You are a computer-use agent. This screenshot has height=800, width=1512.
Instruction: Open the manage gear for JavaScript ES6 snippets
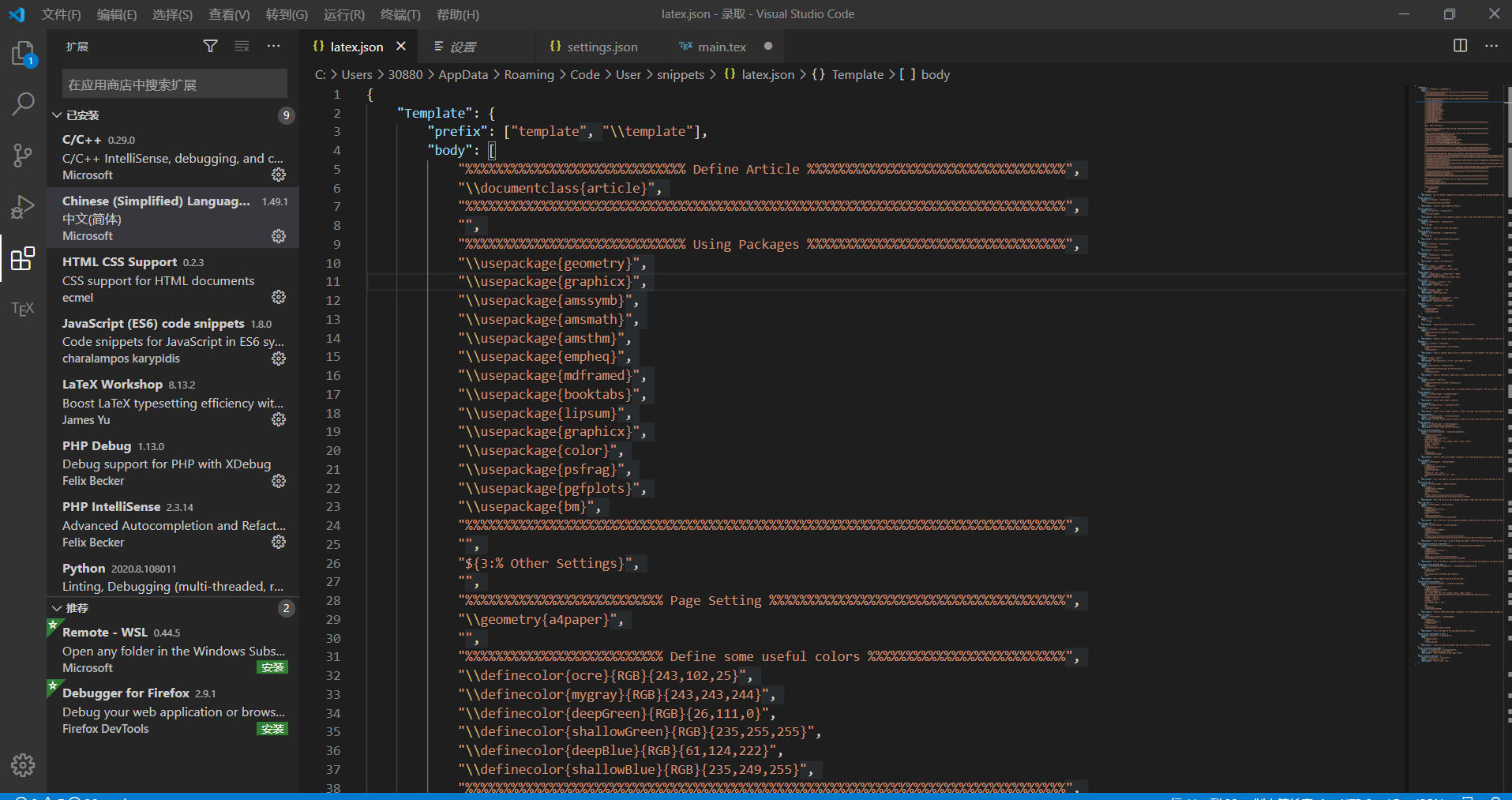pos(279,359)
